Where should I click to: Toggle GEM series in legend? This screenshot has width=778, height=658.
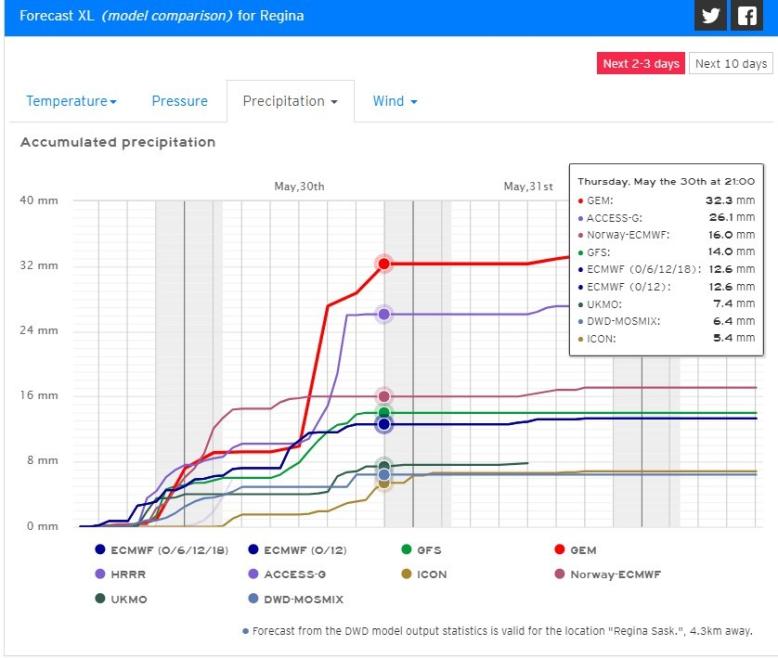576,550
